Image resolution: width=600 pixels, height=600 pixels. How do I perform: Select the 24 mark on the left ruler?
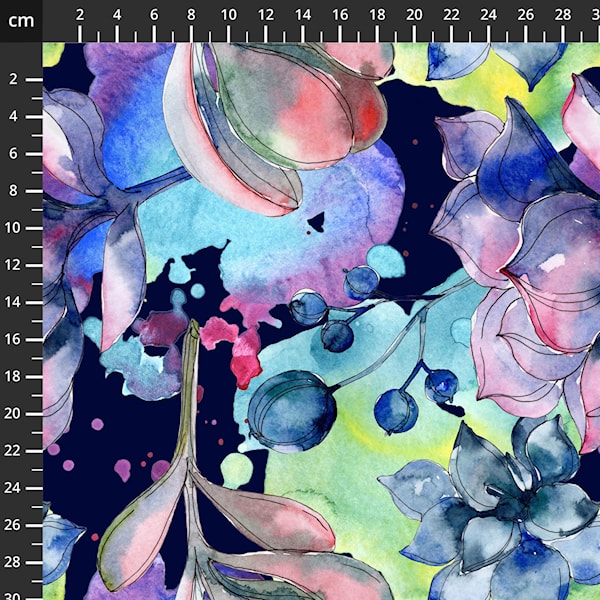point(13,487)
